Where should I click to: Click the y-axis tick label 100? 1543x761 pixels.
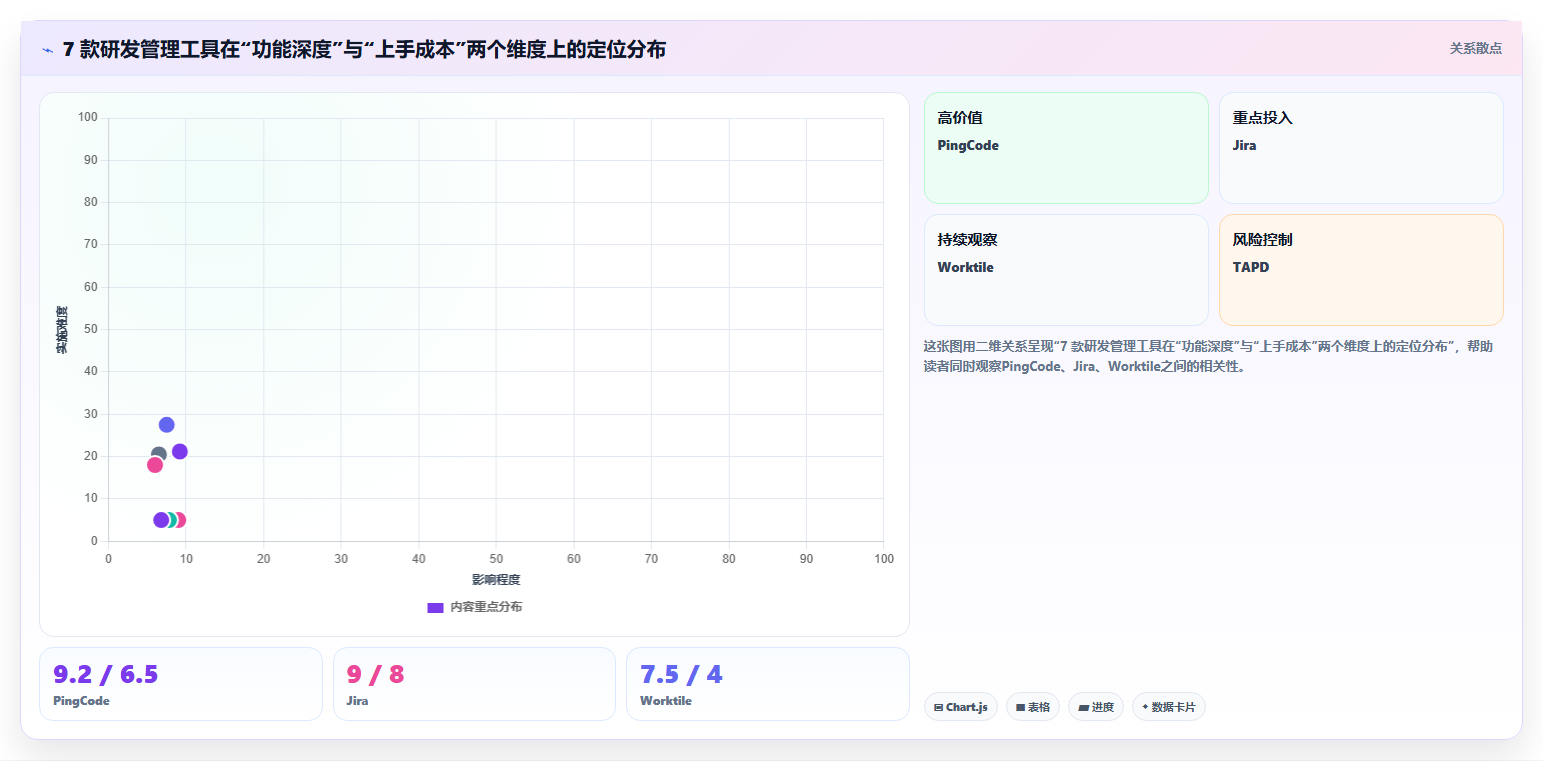(x=87, y=118)
